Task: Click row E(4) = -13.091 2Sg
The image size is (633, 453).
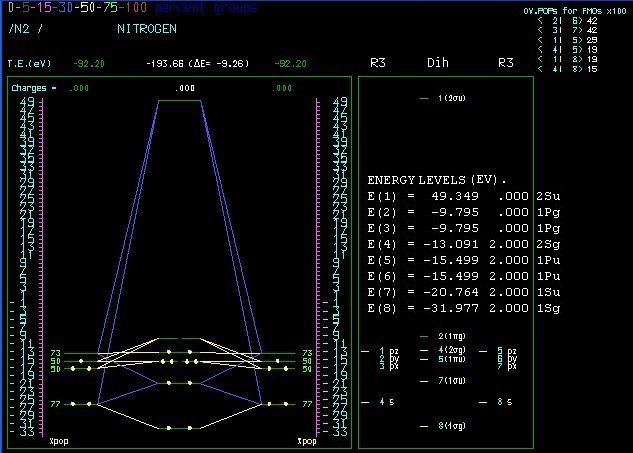Action: (464, 244)
